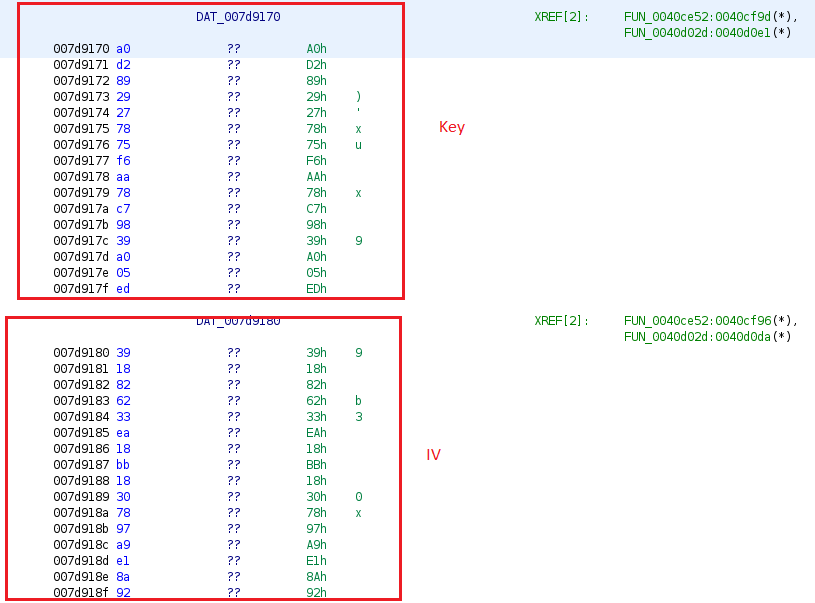Open xref FUN_0040d02d:0040d0da
The width and height of the screenshot is (815, 603).
(697, 337)
